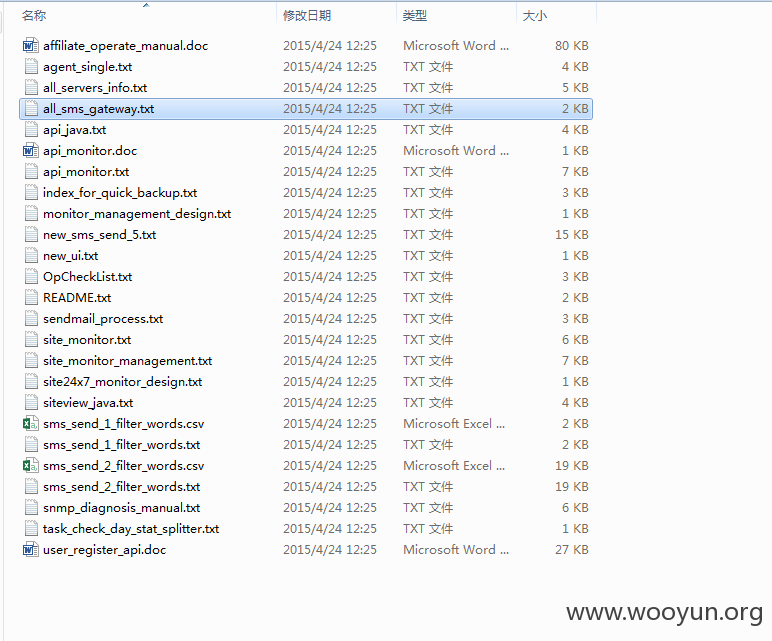Select file name siteview_java.txt

click(88, 403)
